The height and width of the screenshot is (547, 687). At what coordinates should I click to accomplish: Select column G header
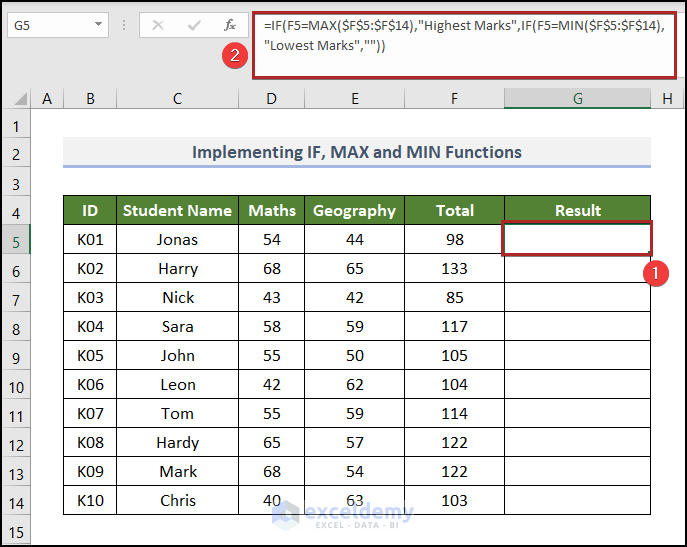[x=577, y=97]
